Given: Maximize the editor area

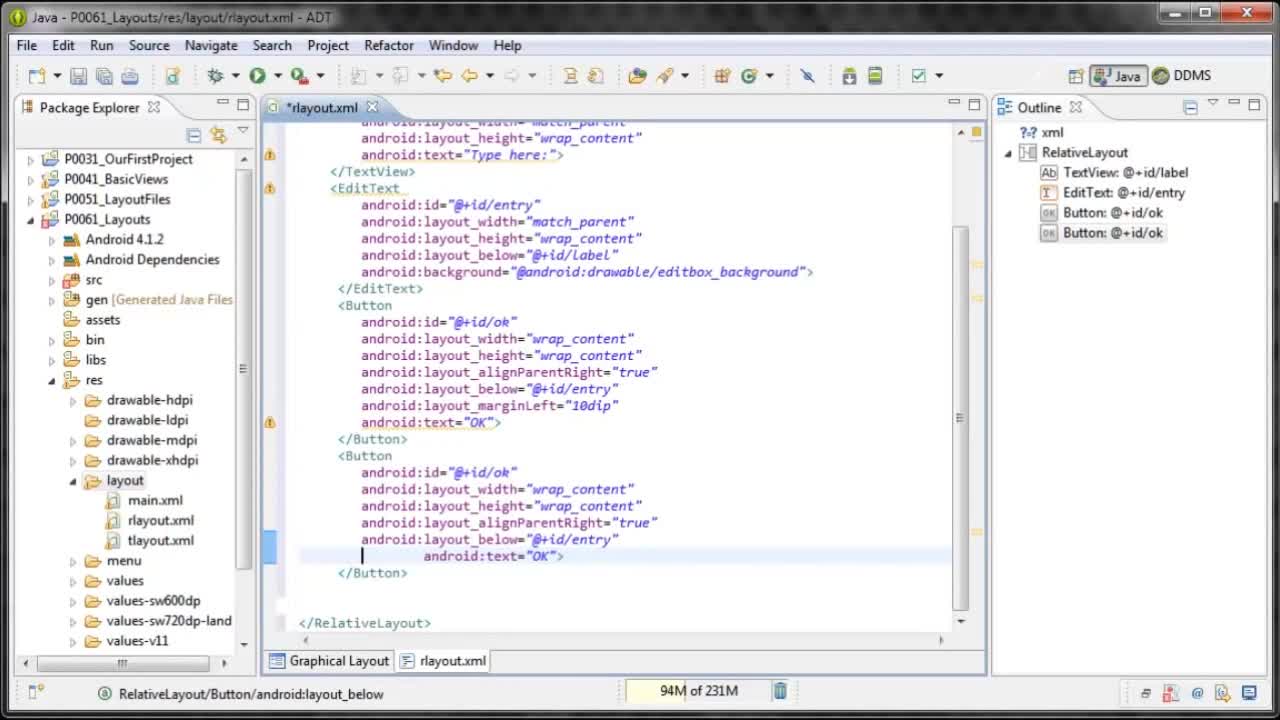Looking at the screenshot, I should [x=974, y=104].
